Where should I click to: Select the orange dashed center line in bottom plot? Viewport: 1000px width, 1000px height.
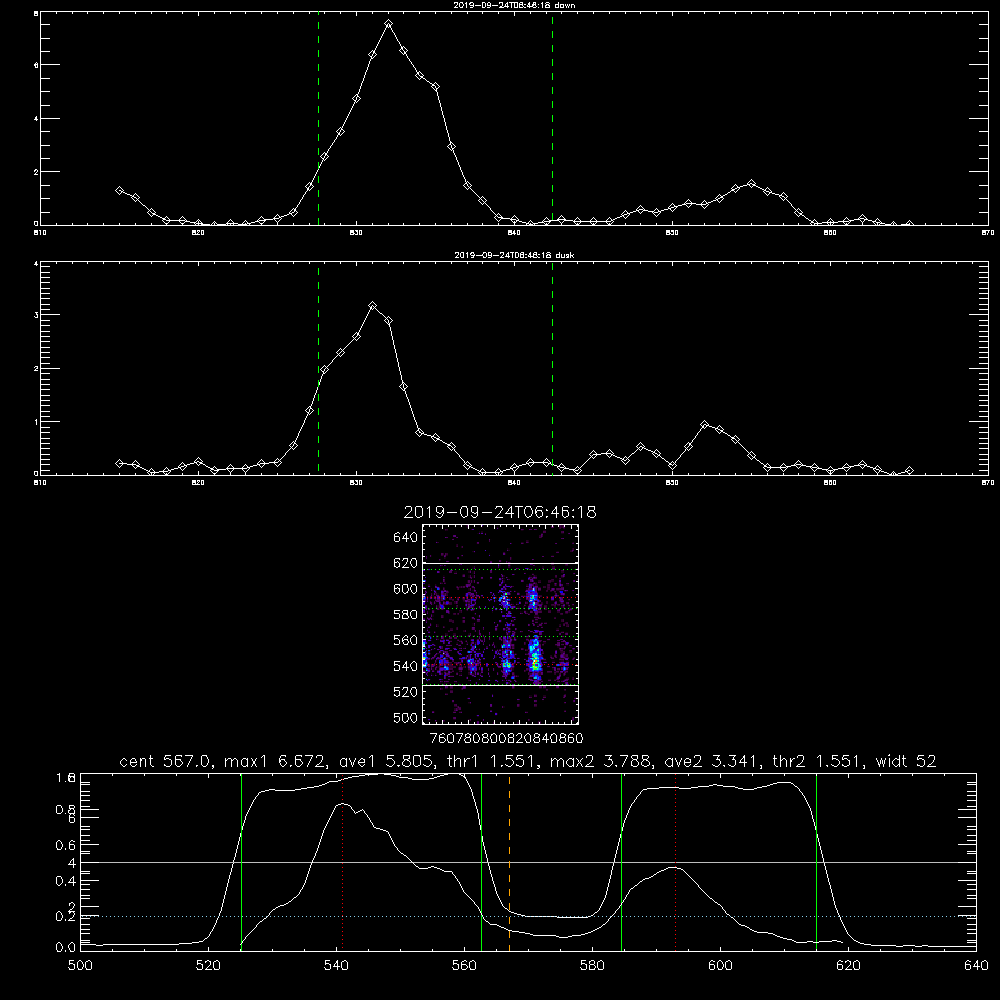pyautogui.click(x=510, y=862)
